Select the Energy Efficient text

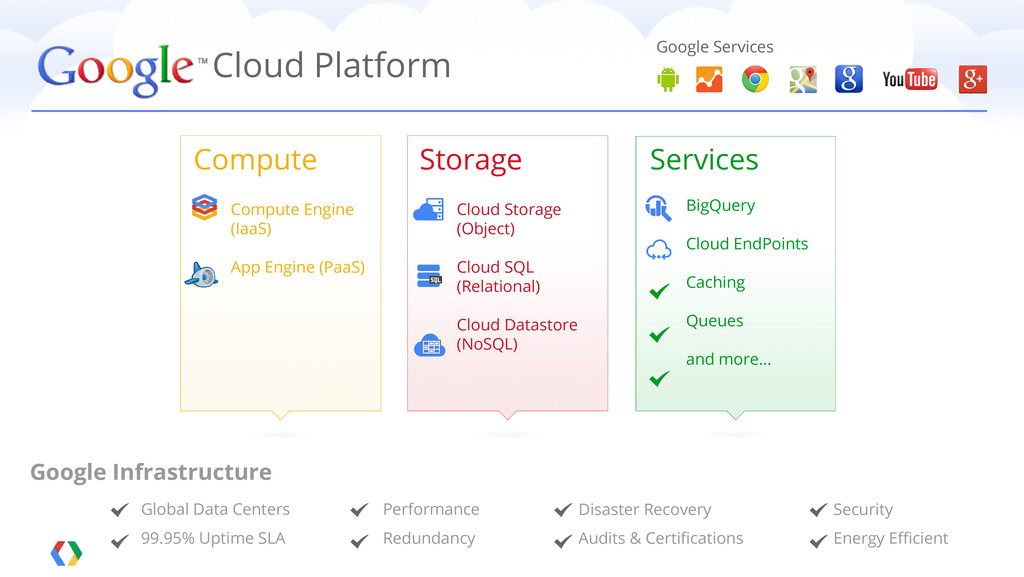tap(891, 538)
